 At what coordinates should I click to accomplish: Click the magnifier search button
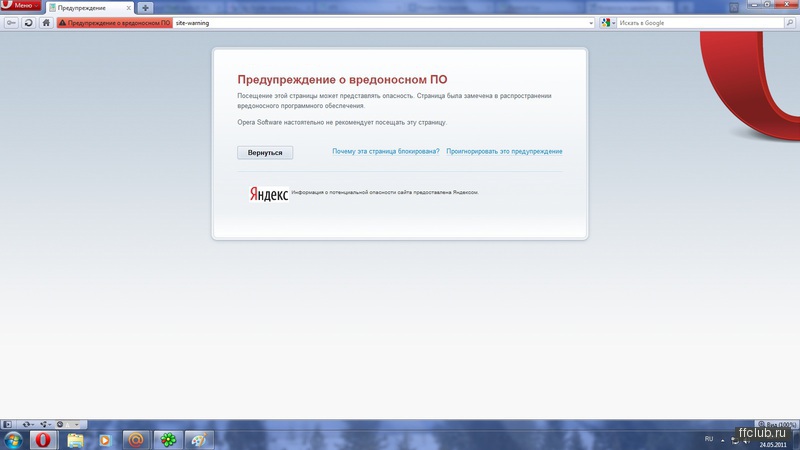coord(790,23)
